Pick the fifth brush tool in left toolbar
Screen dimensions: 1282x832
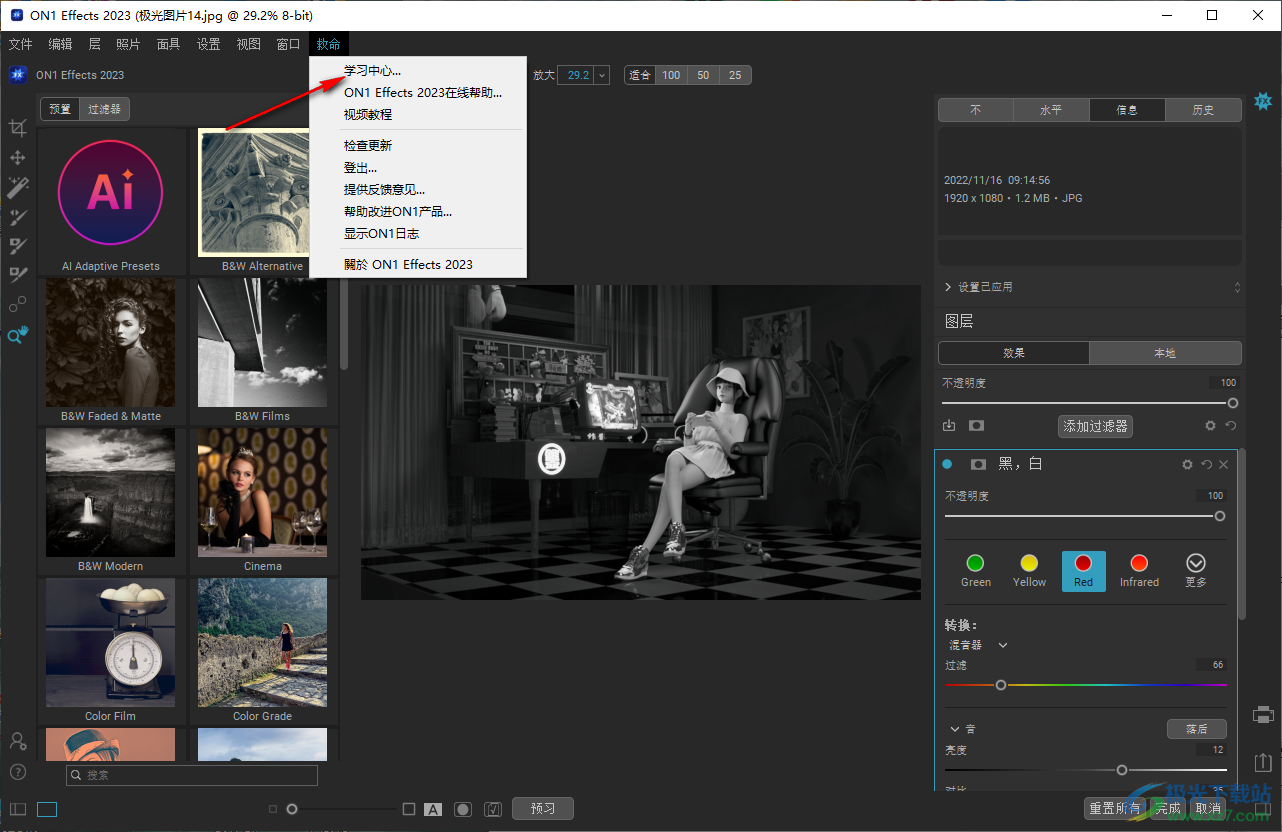[17, 246]
